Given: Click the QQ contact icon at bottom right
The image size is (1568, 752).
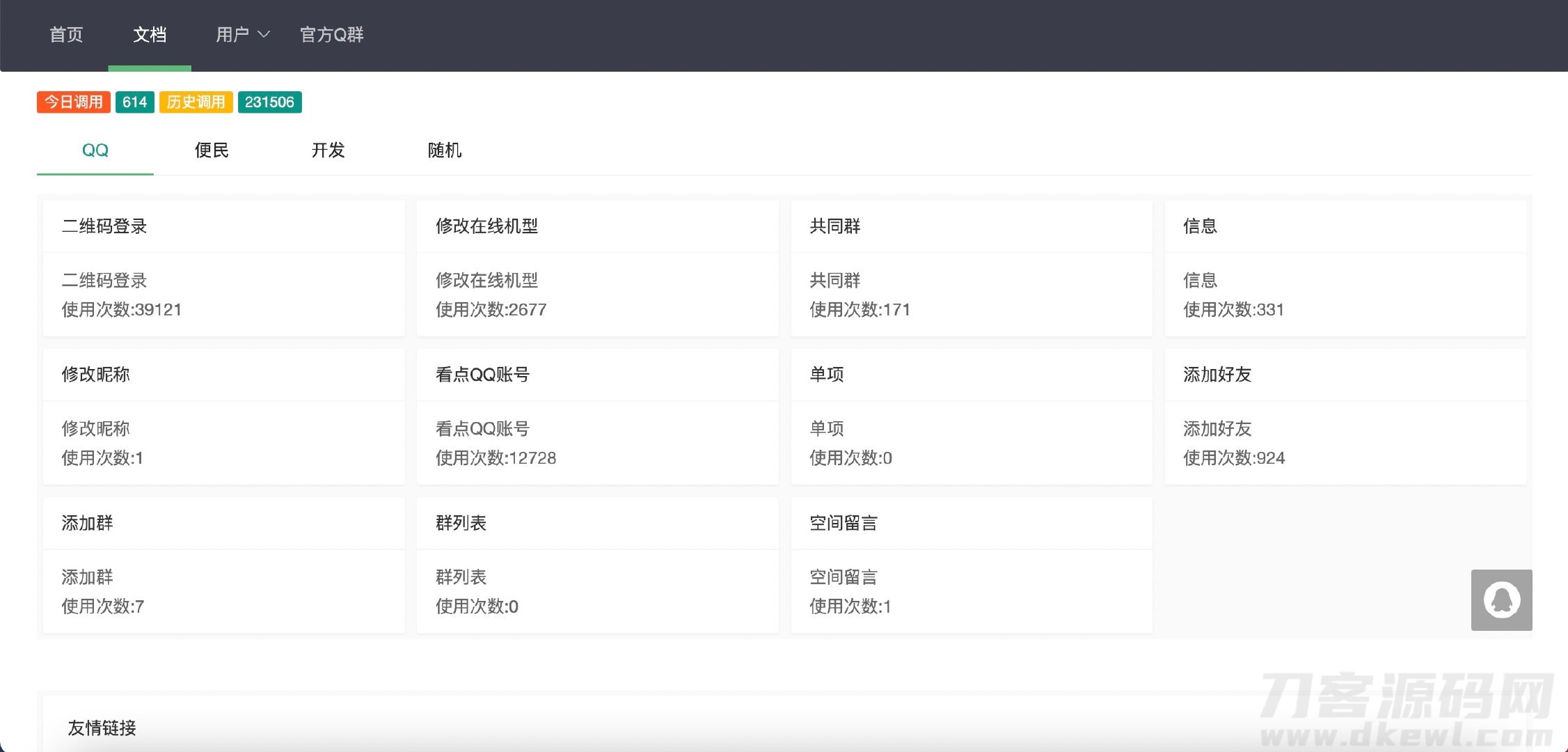Looking at the screenshot, I should pos(1500,600).
